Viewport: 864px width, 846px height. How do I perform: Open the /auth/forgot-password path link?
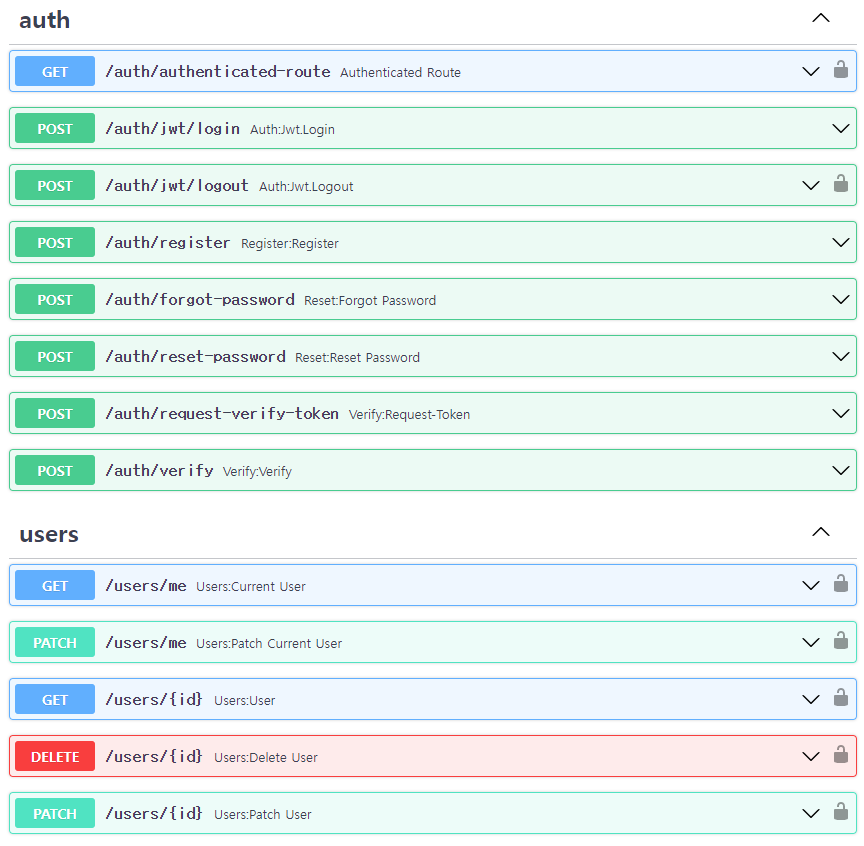[199, 299]
